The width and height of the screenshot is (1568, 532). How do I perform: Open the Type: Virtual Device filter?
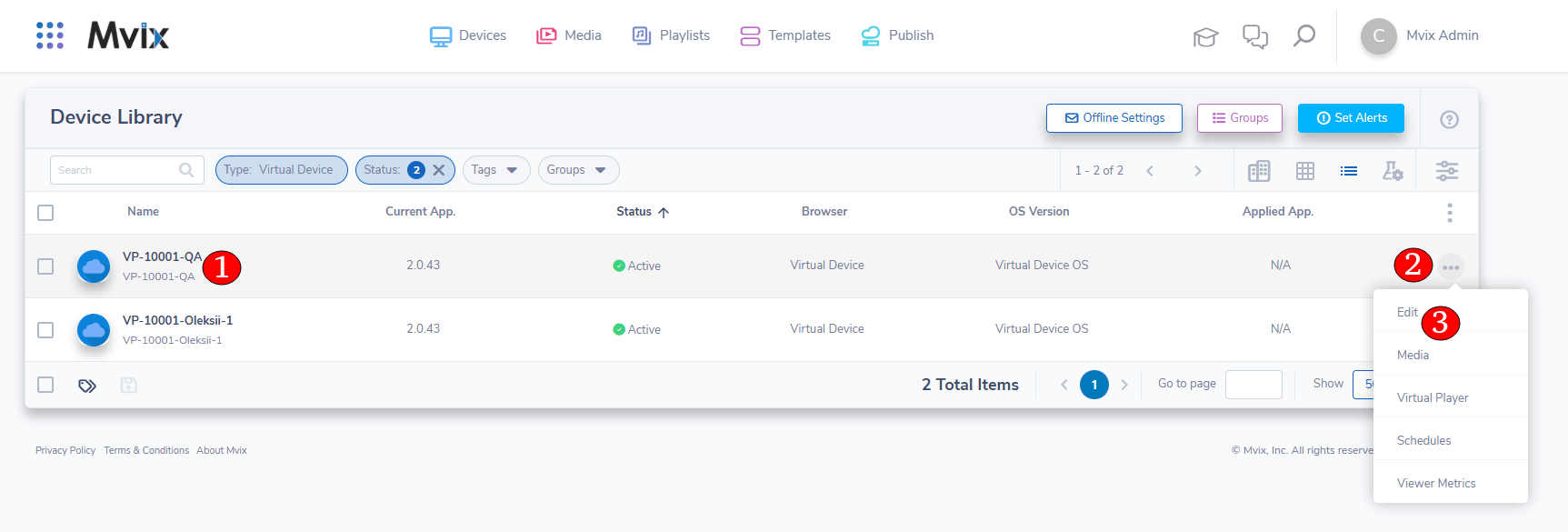282,170
